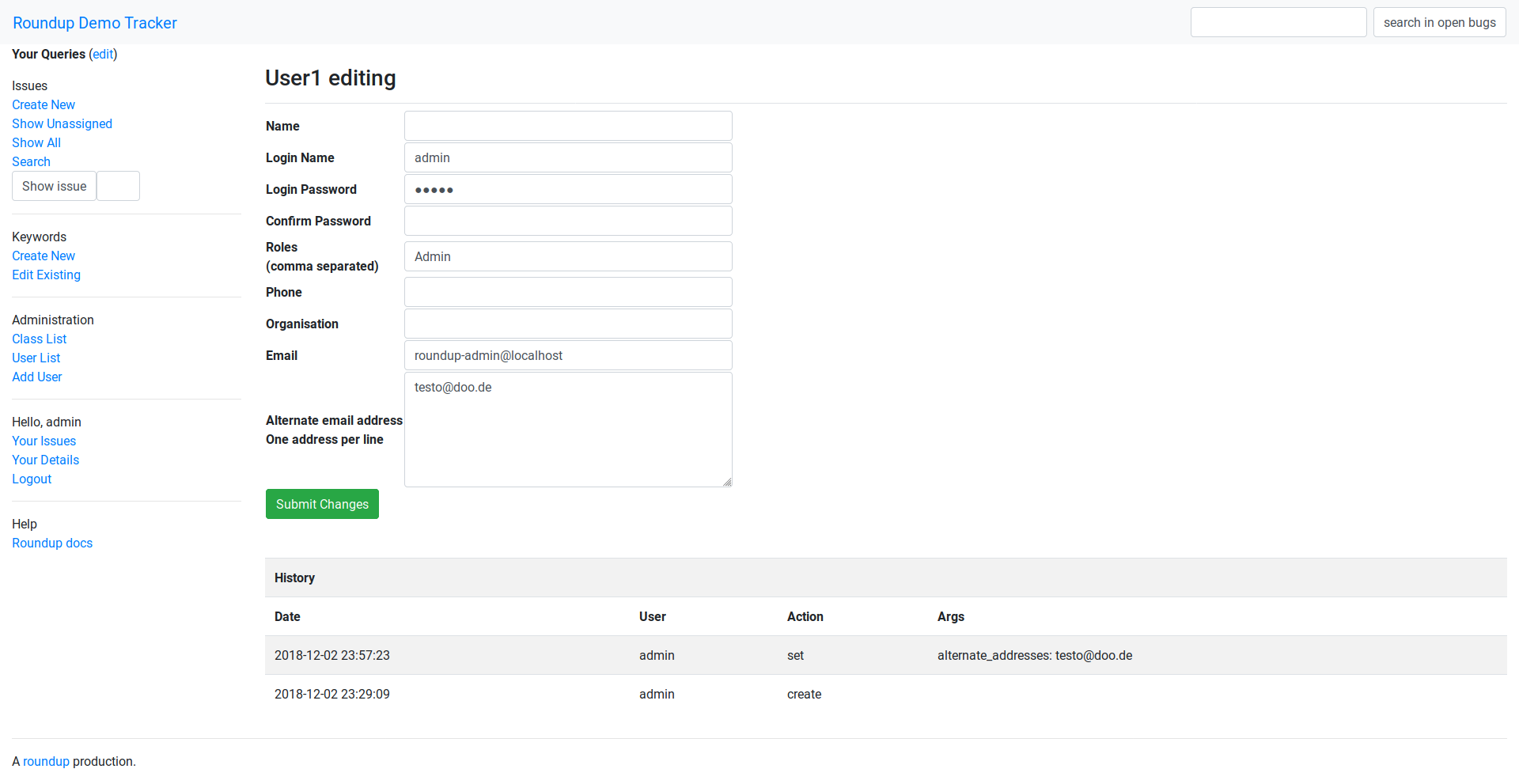This screenshot has width=1519, height=784.
Task: Focus the Organisation input field
Action: tap(568, 324)
